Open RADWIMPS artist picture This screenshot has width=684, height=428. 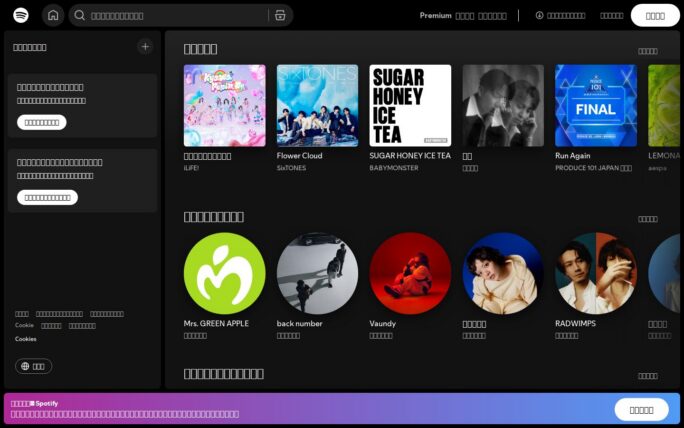596,274
